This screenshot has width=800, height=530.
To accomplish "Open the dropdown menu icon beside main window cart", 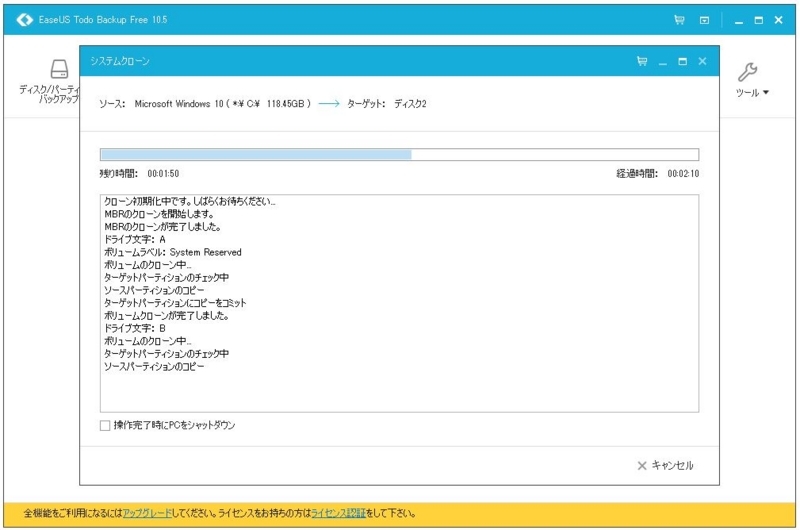I will tap(704, 20).
